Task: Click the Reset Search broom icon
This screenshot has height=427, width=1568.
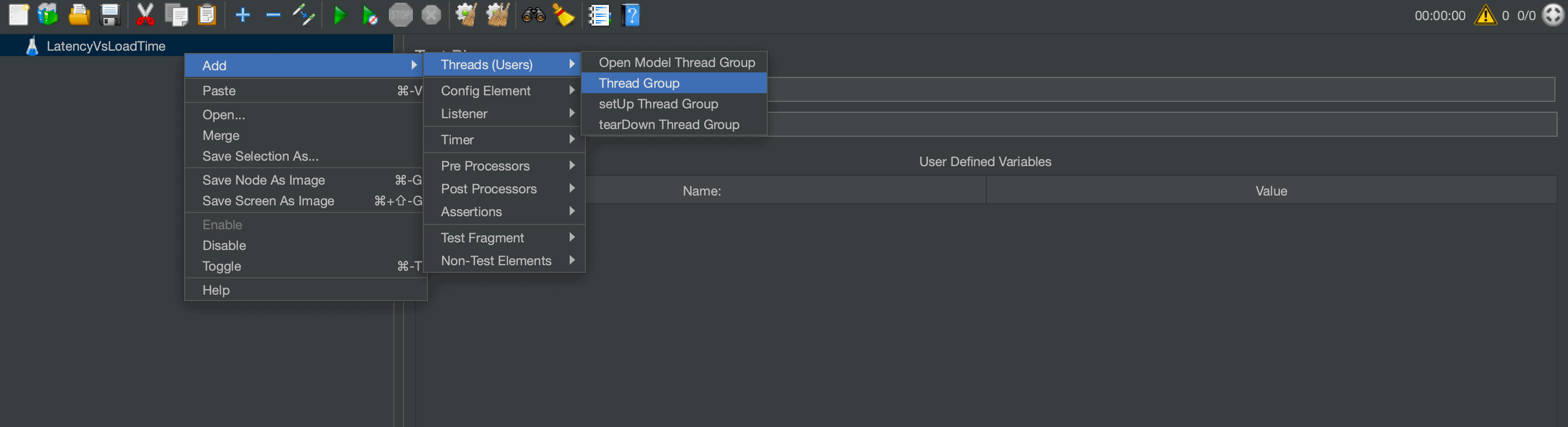Action: click(564, 15)
